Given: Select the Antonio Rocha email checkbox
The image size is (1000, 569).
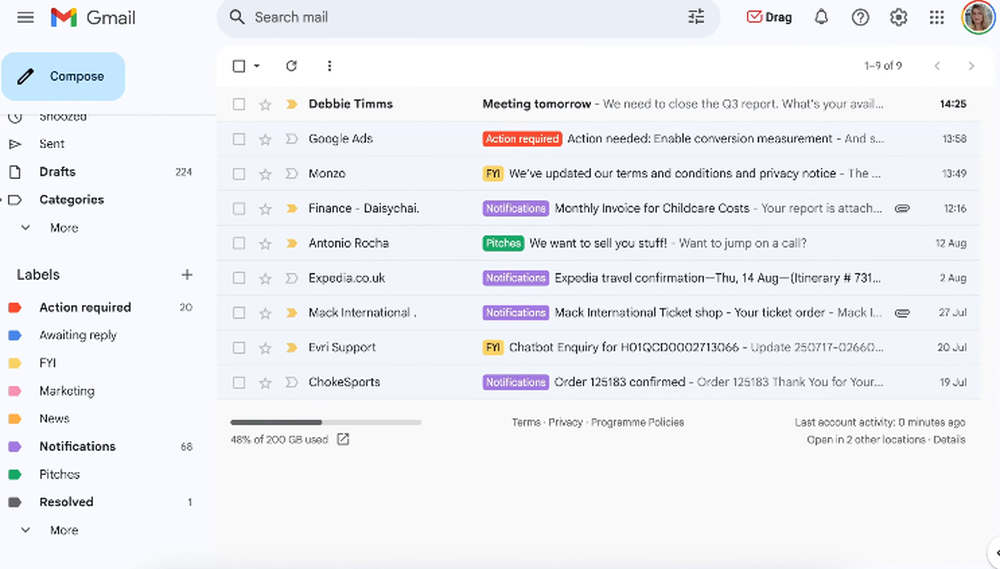Looking at the screenshot, I should pyautogui.click(x=239, y=243).
